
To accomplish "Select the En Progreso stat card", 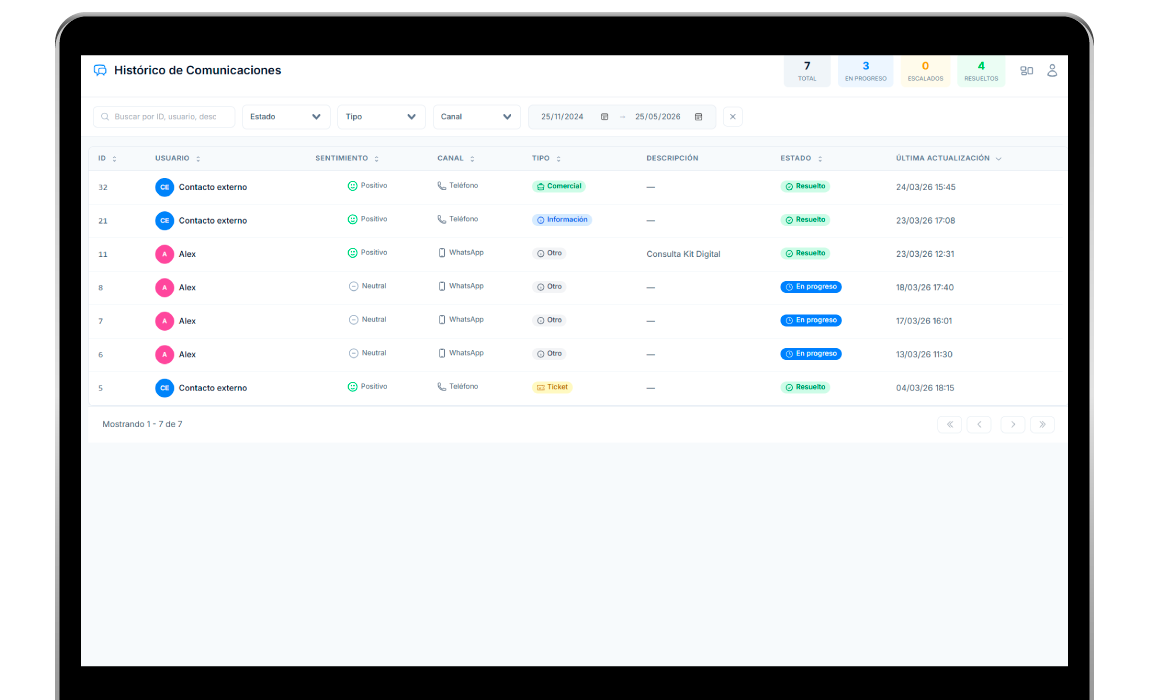I will click(865, 71).
